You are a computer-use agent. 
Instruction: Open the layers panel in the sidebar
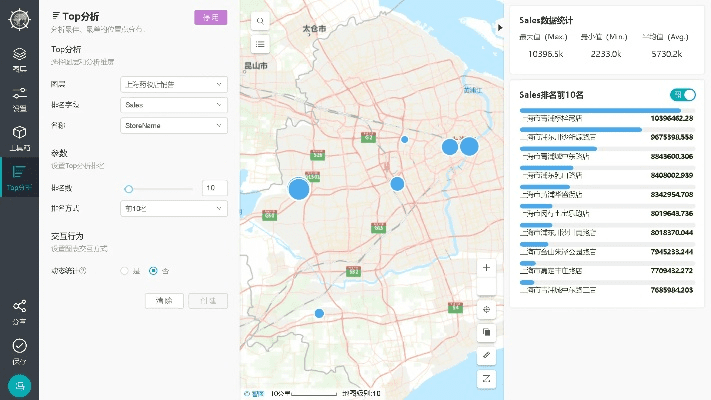[19, 58]
